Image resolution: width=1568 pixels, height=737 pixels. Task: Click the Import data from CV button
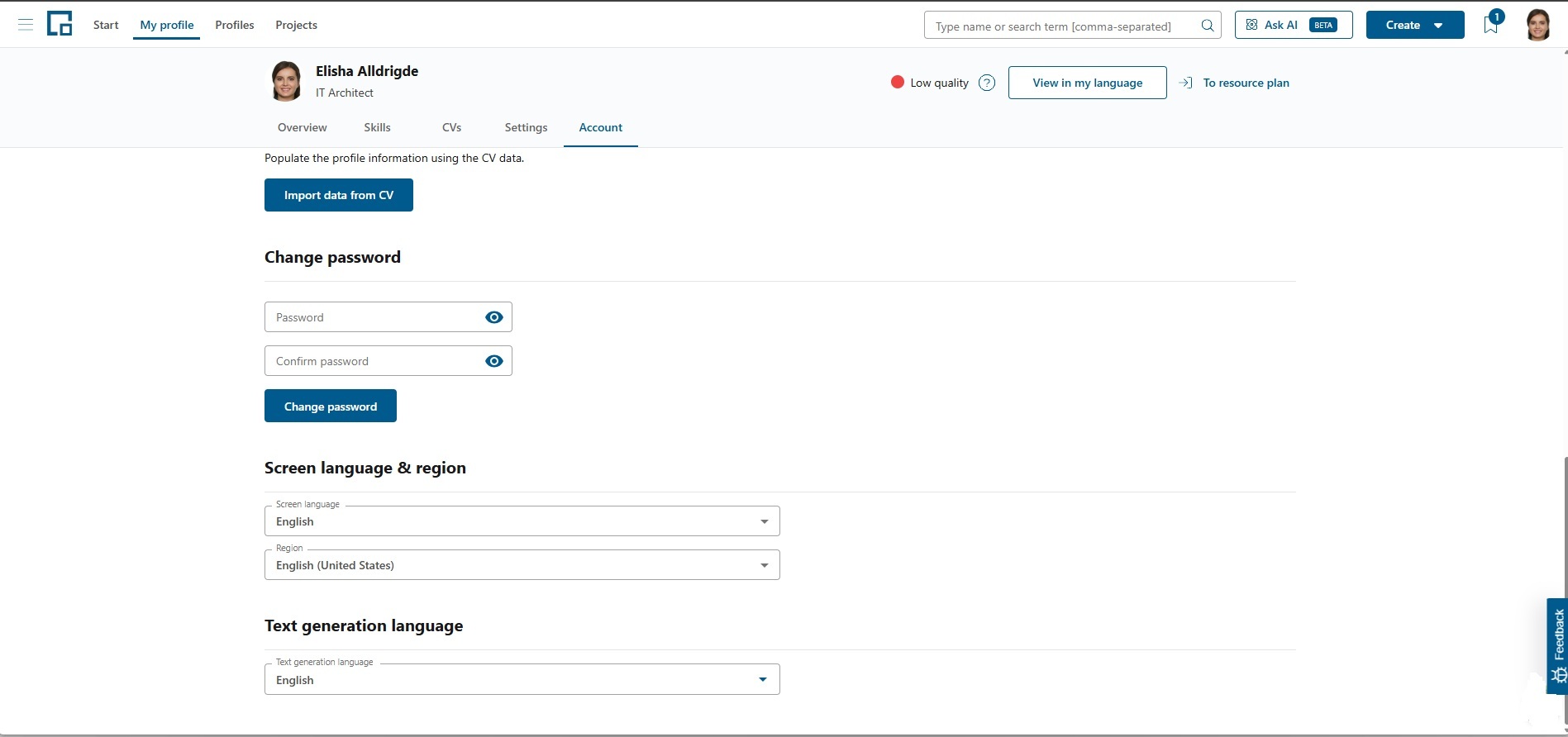[x=339, y=195]
